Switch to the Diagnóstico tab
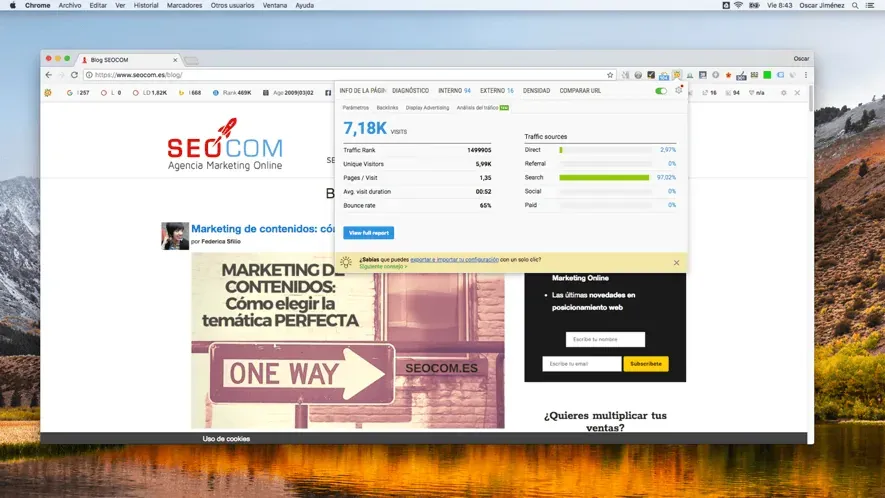 (x=410, y=90)
